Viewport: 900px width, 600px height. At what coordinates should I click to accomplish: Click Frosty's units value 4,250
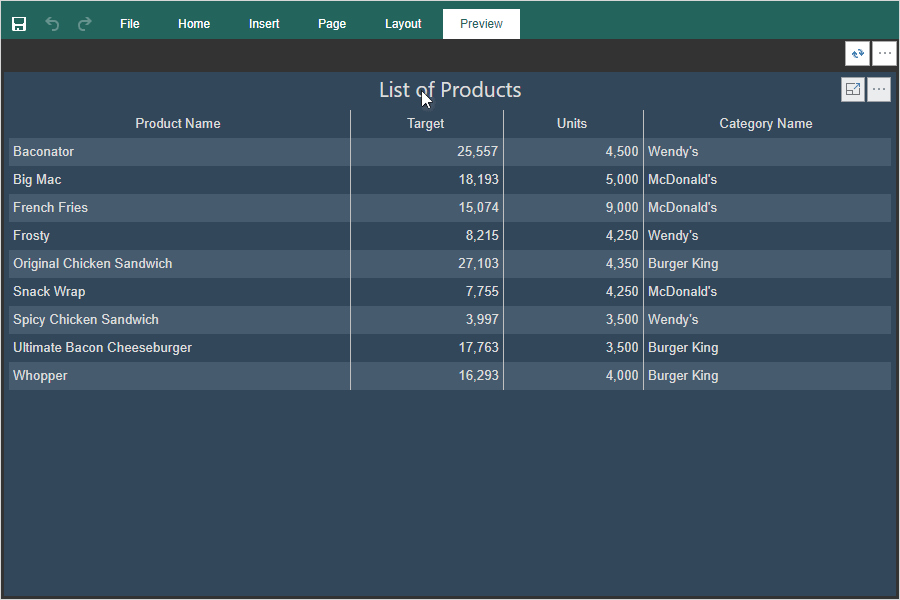pos(622,235)
